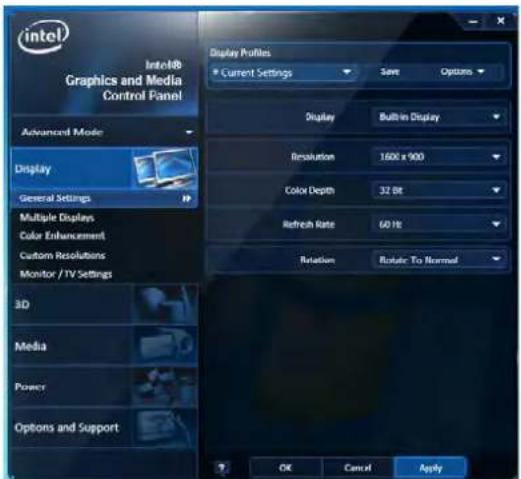The width and height of the screenshot is (521, 479).
Task: Click the Refresh Rate label
Action: [x=308, y=224]
